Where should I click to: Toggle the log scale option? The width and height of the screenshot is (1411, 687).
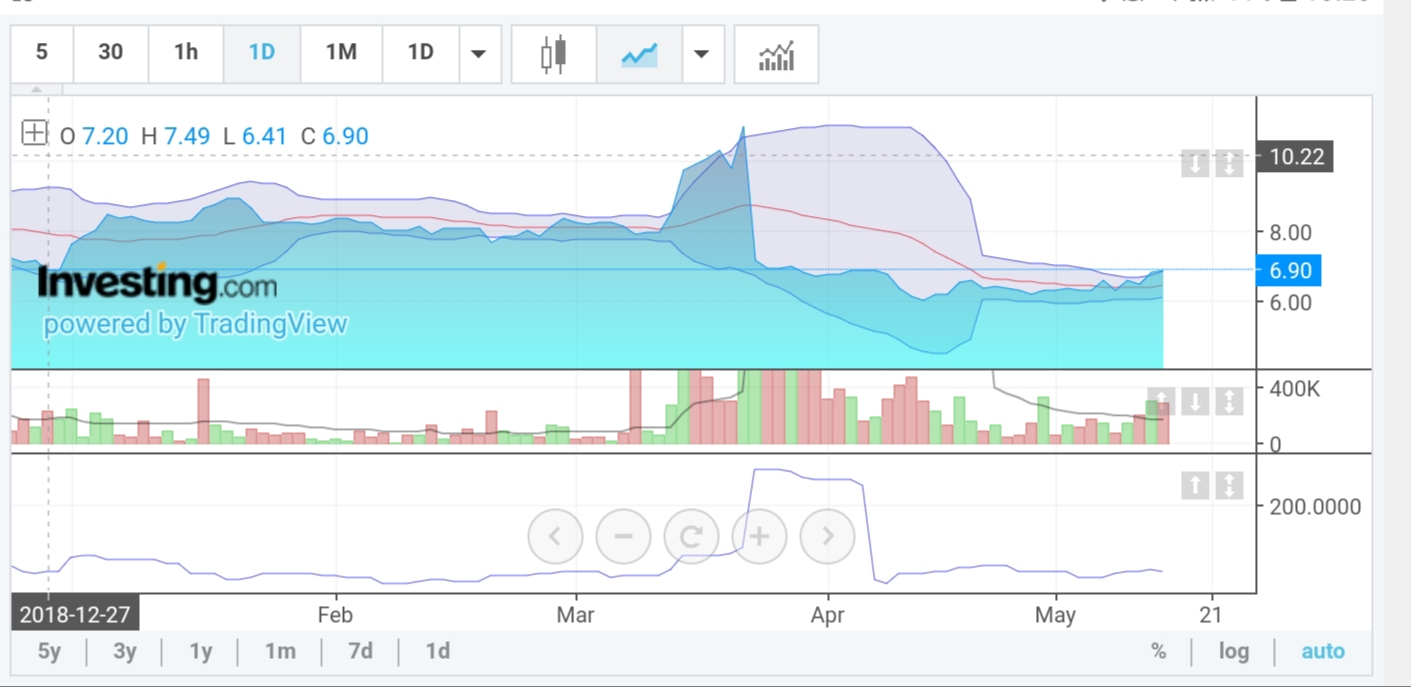point(1233,652)
